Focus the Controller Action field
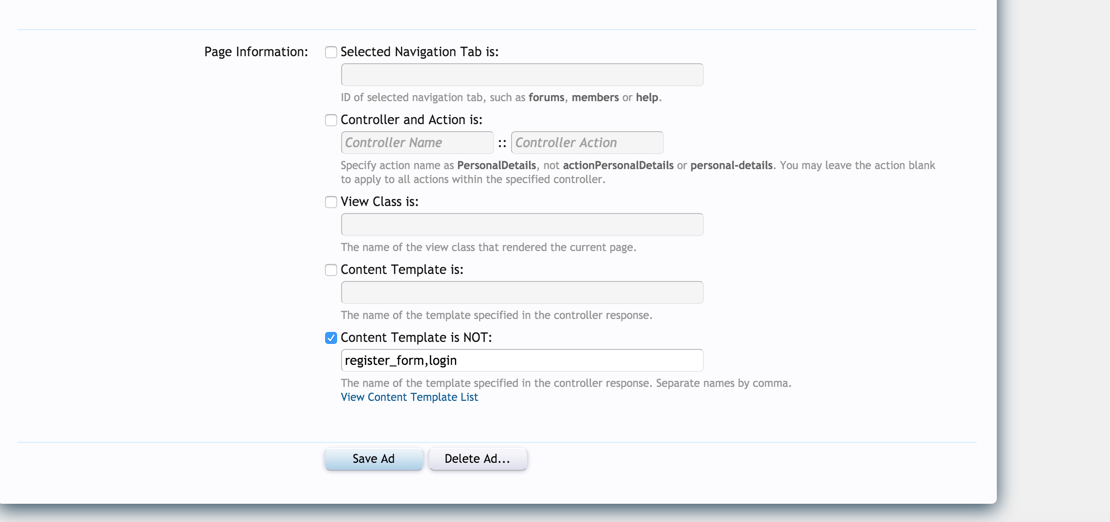The image size is (1110, 522). point(588,142)
